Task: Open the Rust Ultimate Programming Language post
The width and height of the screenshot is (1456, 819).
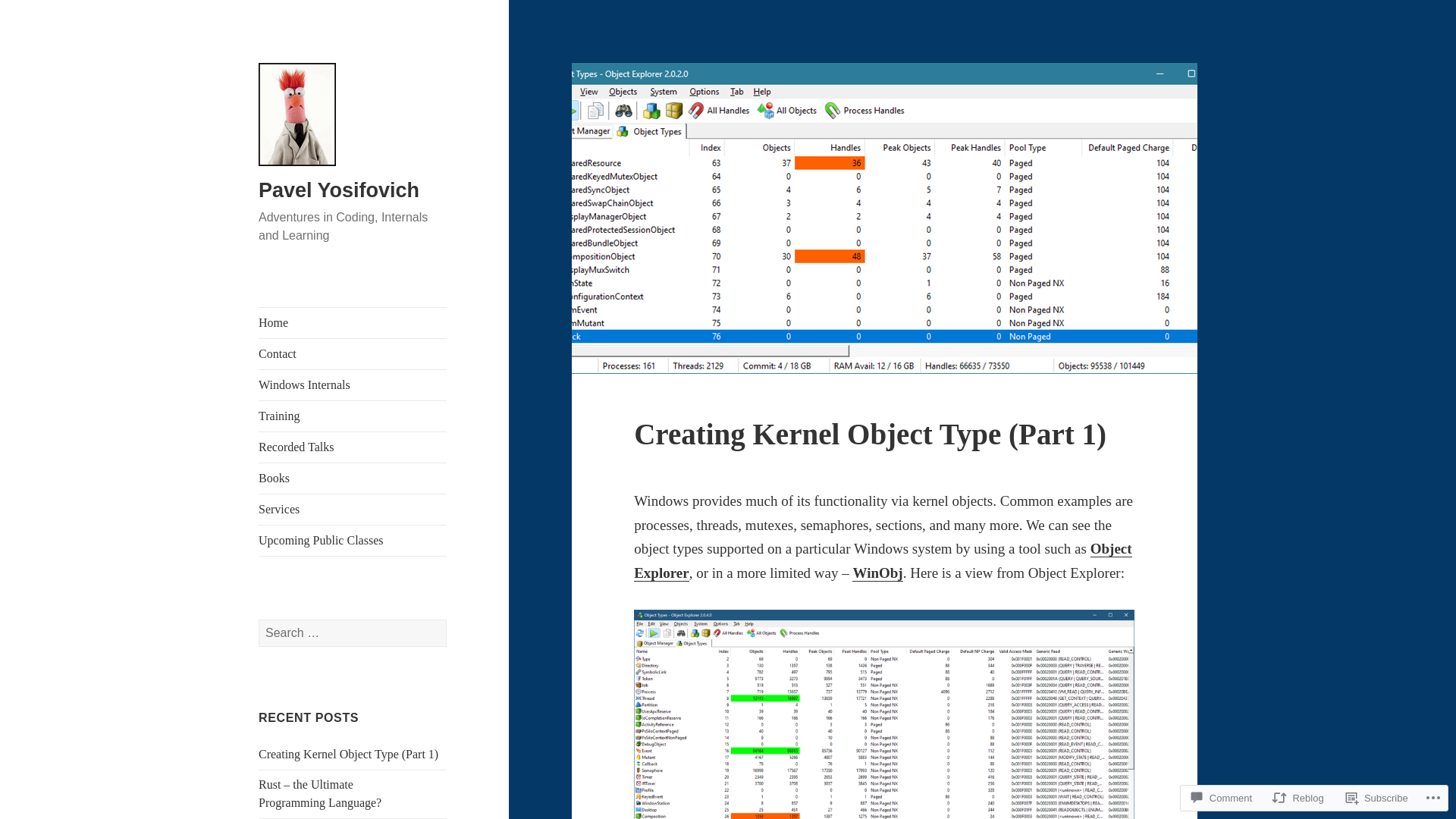Action: coord(320,794)
